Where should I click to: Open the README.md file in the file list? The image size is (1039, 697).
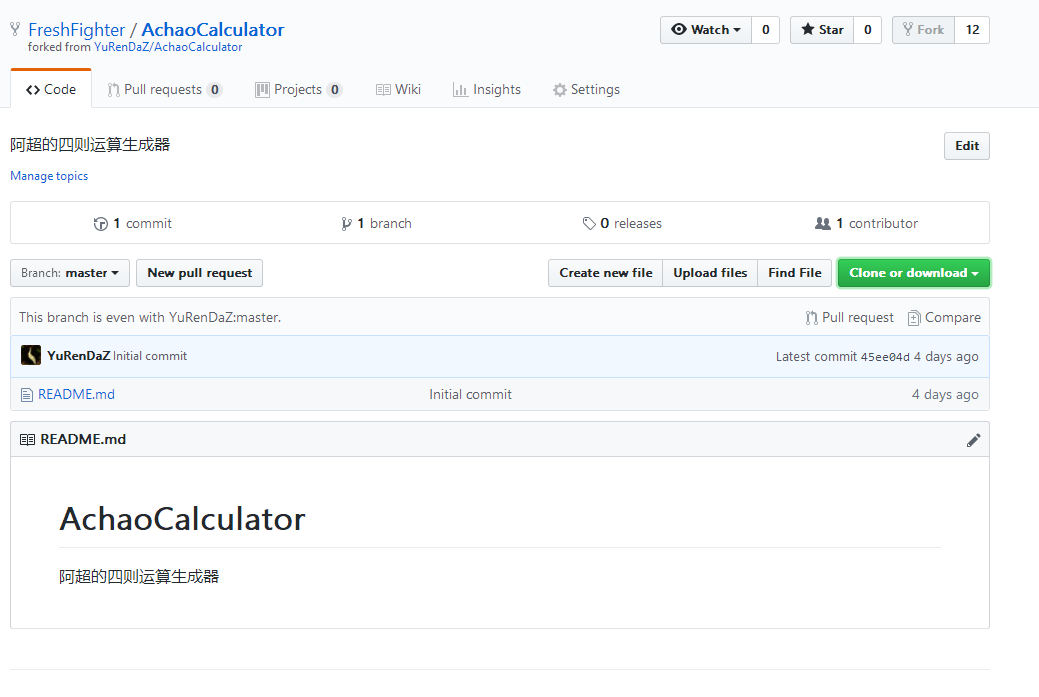[x=76, y=394]
